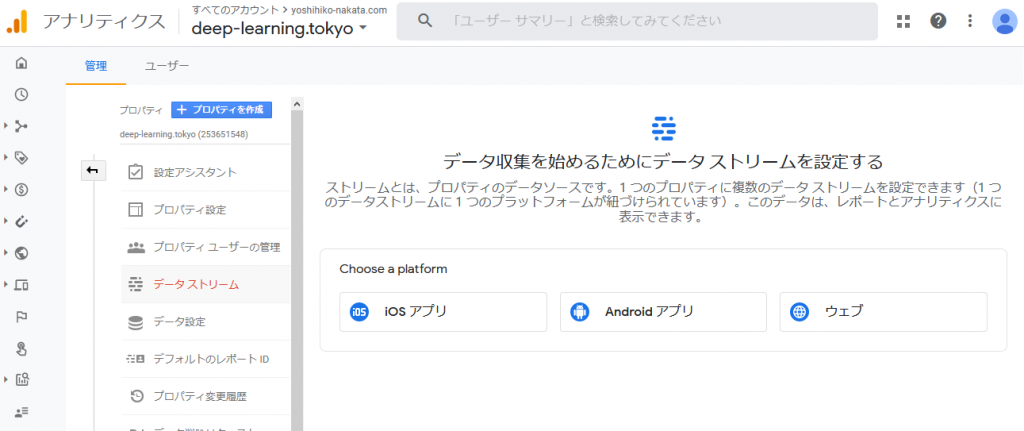
Task: Open デフォルトのレポート ID menu item
Action: (205, 359)
